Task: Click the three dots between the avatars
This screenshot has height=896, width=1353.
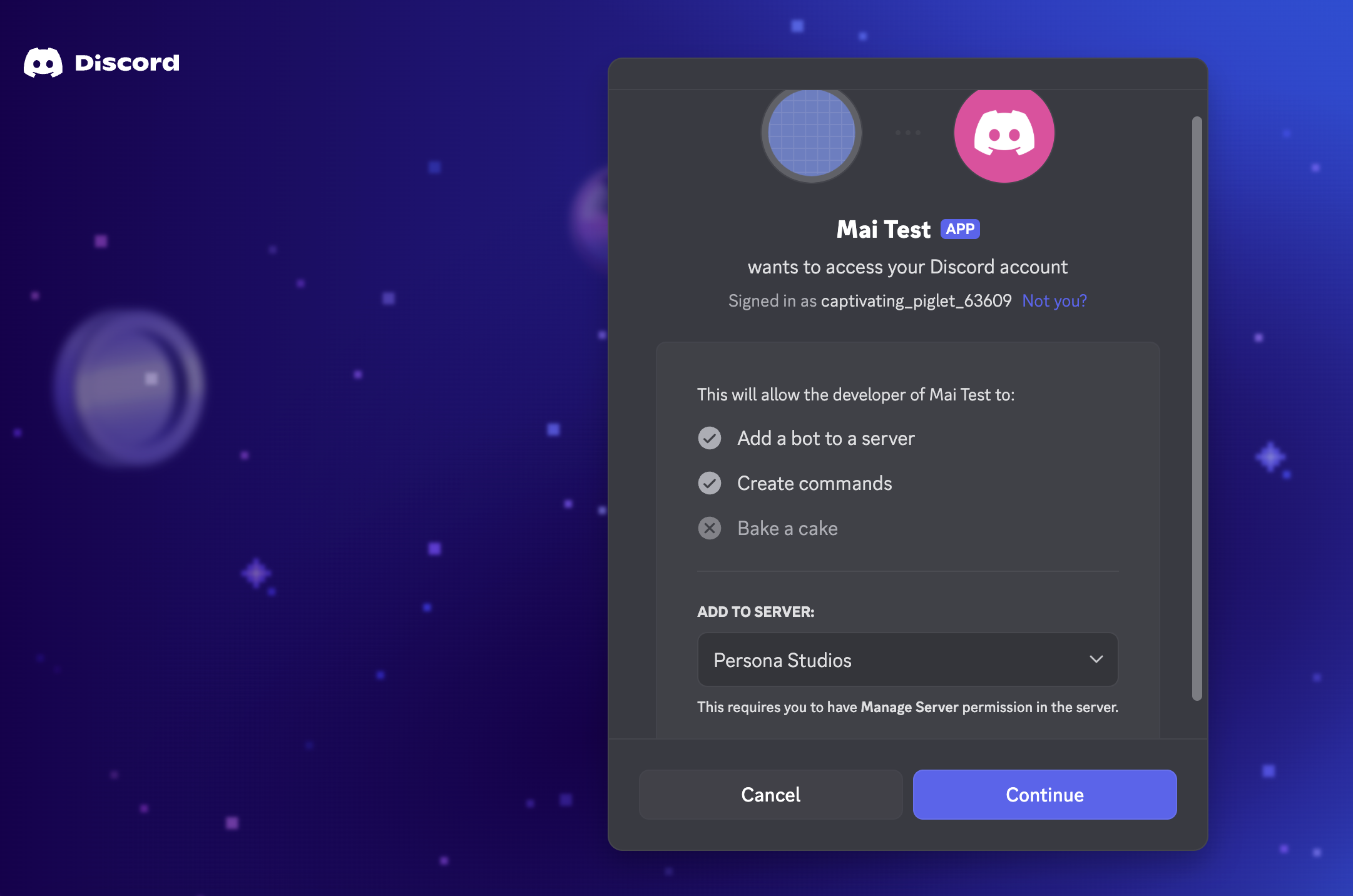Action: point(907,133)
